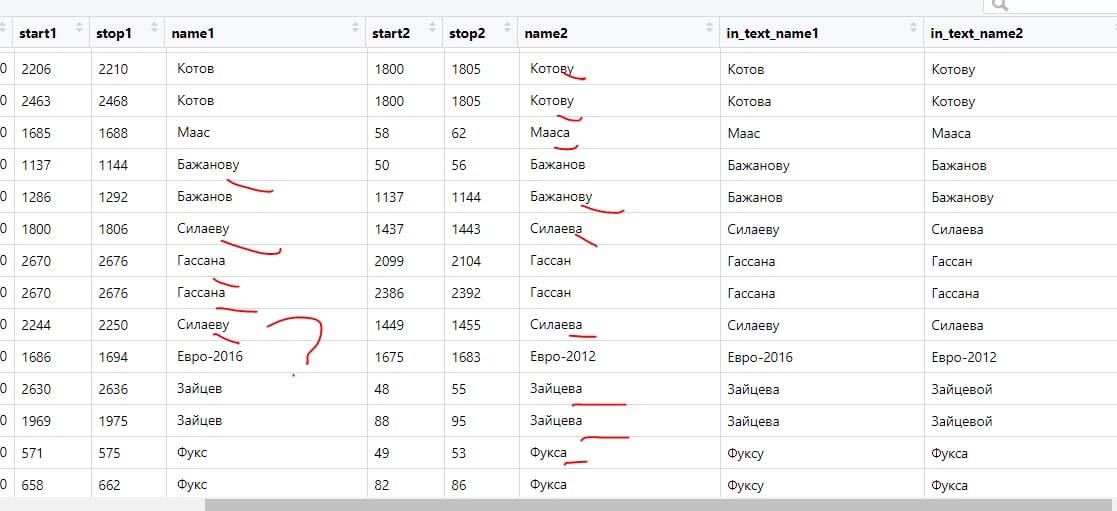Viewport: 1117px width, 511px height.
Task: Select stop1 cell 1975
Action: (112, 421)
